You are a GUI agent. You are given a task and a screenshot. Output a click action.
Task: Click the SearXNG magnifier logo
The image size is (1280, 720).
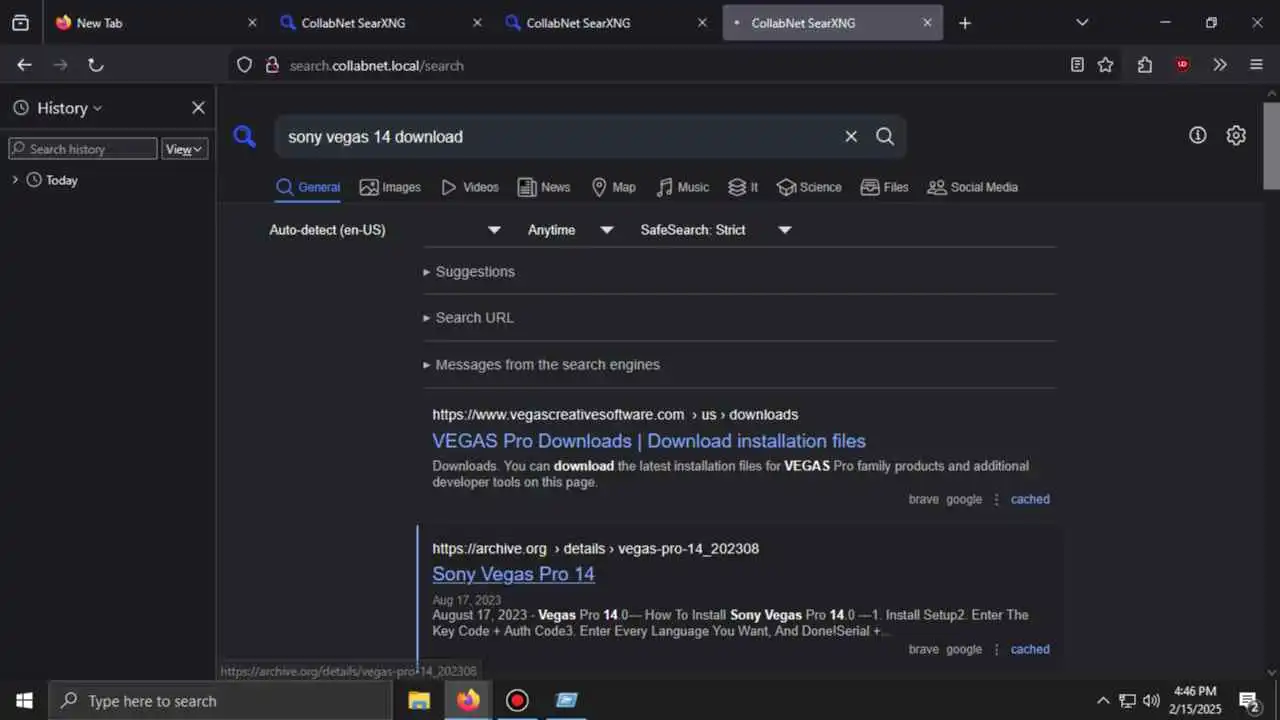pos(244,136)
